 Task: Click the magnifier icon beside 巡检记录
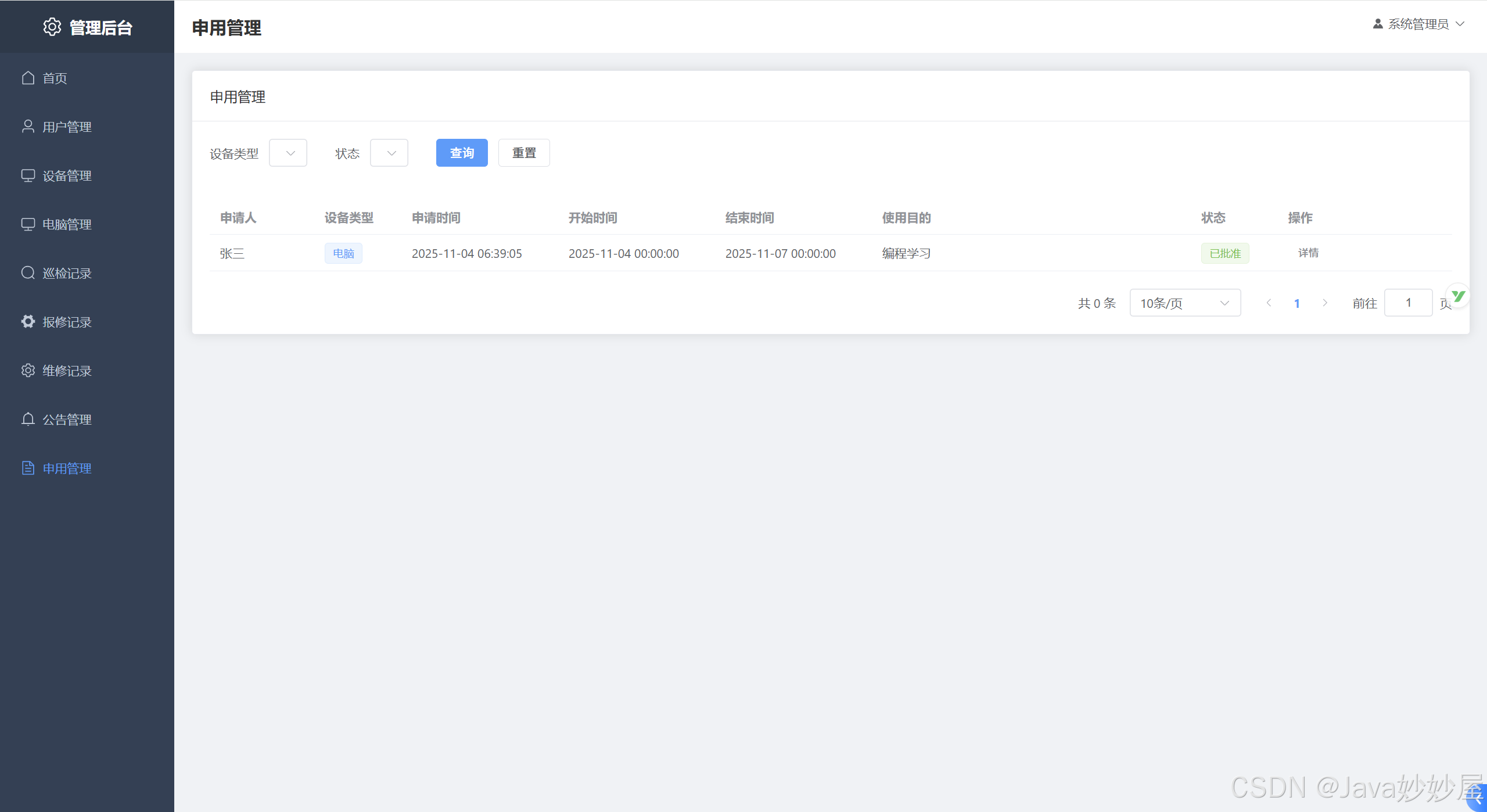[28, 273]
